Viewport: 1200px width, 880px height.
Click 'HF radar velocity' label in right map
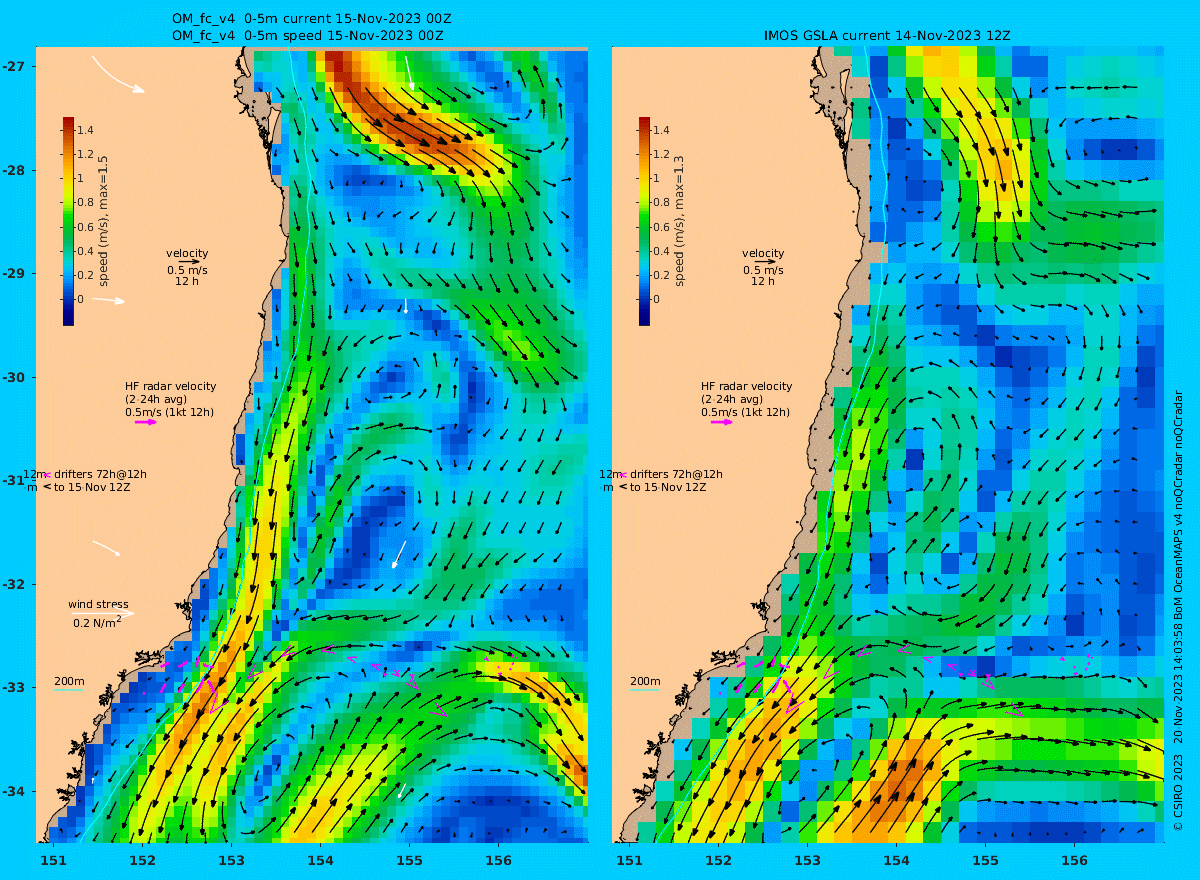(746, 386)
